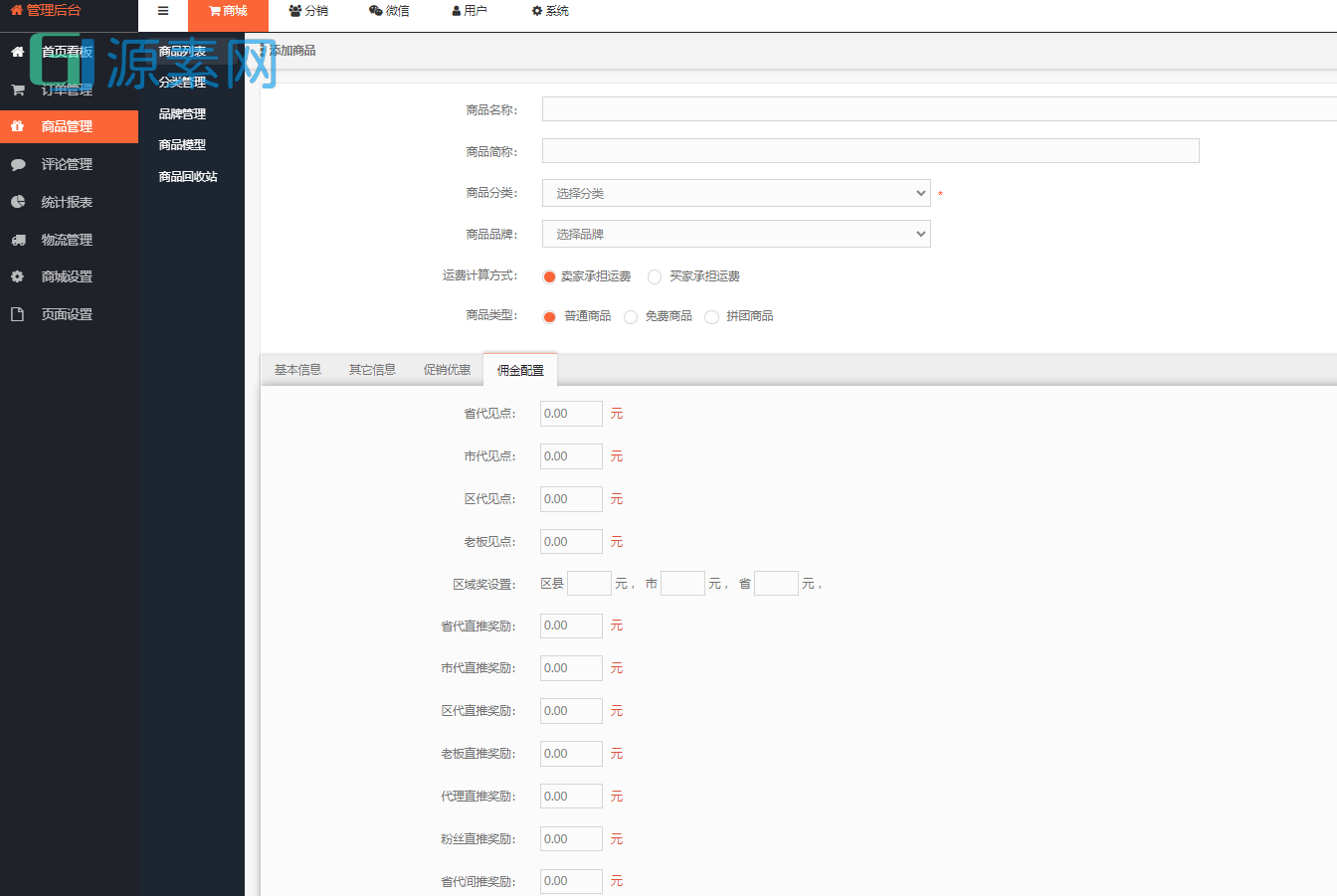Open 评论管理 via its comment icon
Screen dimensions: 1337x896
point(16,164)
